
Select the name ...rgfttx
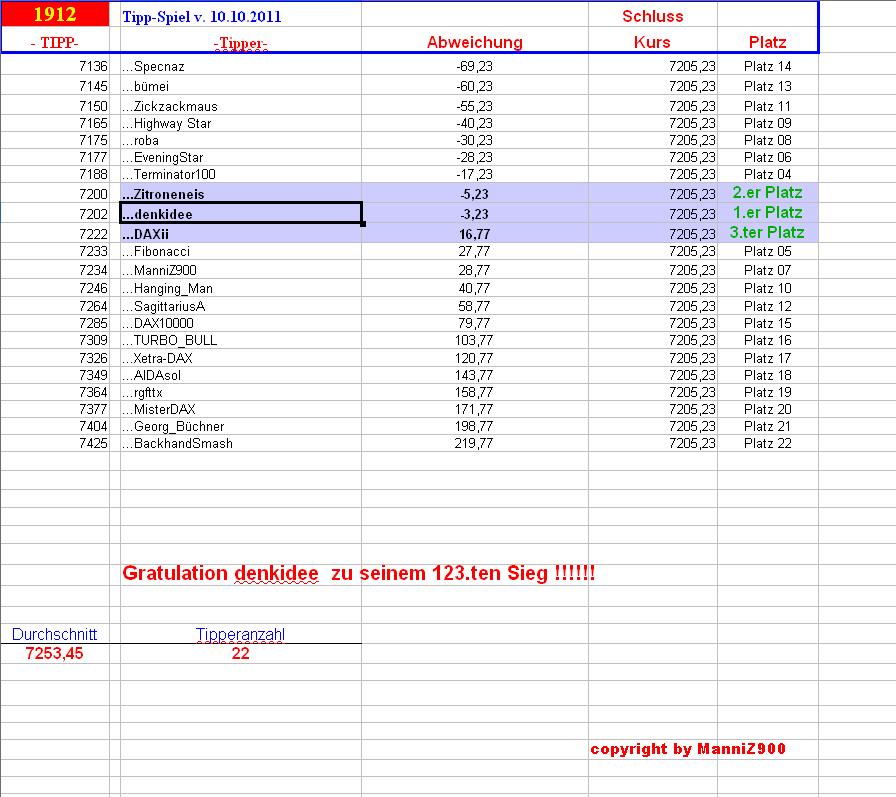click(x=142, y=393)
